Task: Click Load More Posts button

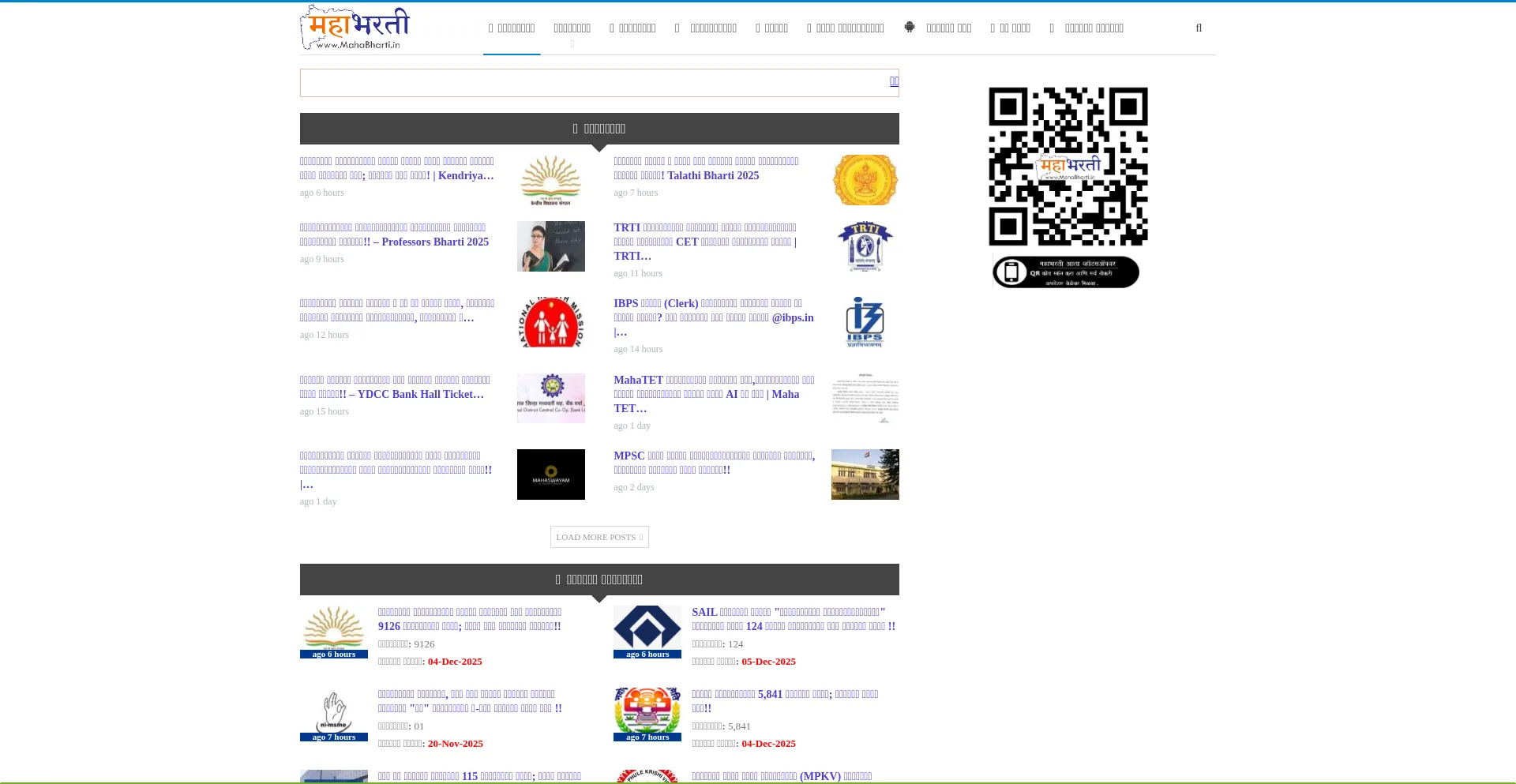Action: (599, 537)
